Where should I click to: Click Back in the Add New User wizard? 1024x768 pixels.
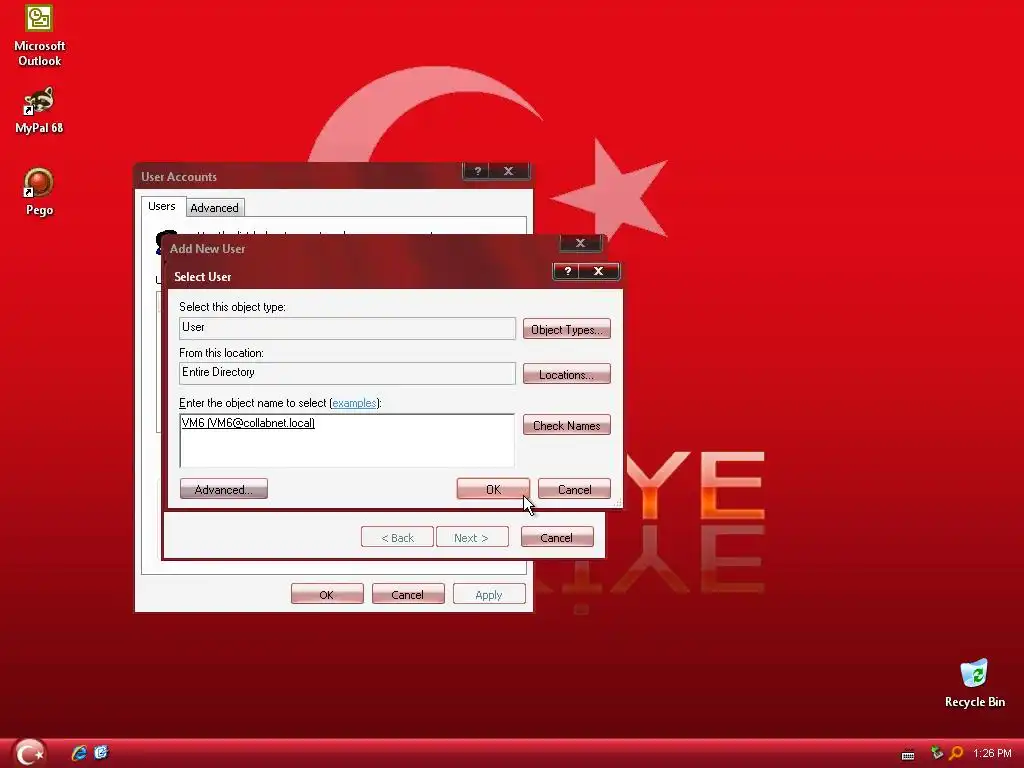click(x=397, y=537)
